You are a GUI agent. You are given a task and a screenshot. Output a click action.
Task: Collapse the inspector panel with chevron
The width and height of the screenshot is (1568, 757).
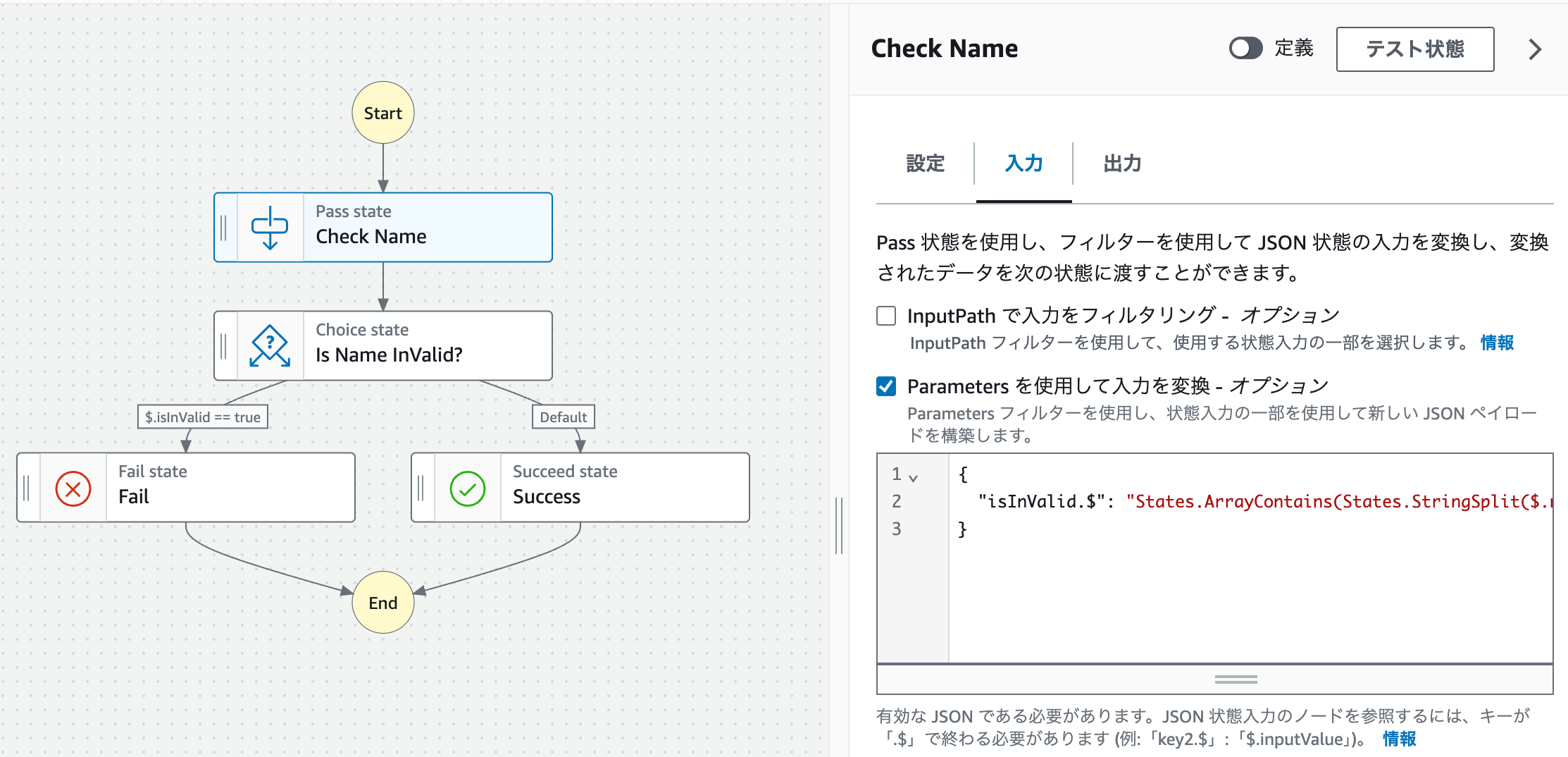pyautogui.click(x=1536, y=49)
